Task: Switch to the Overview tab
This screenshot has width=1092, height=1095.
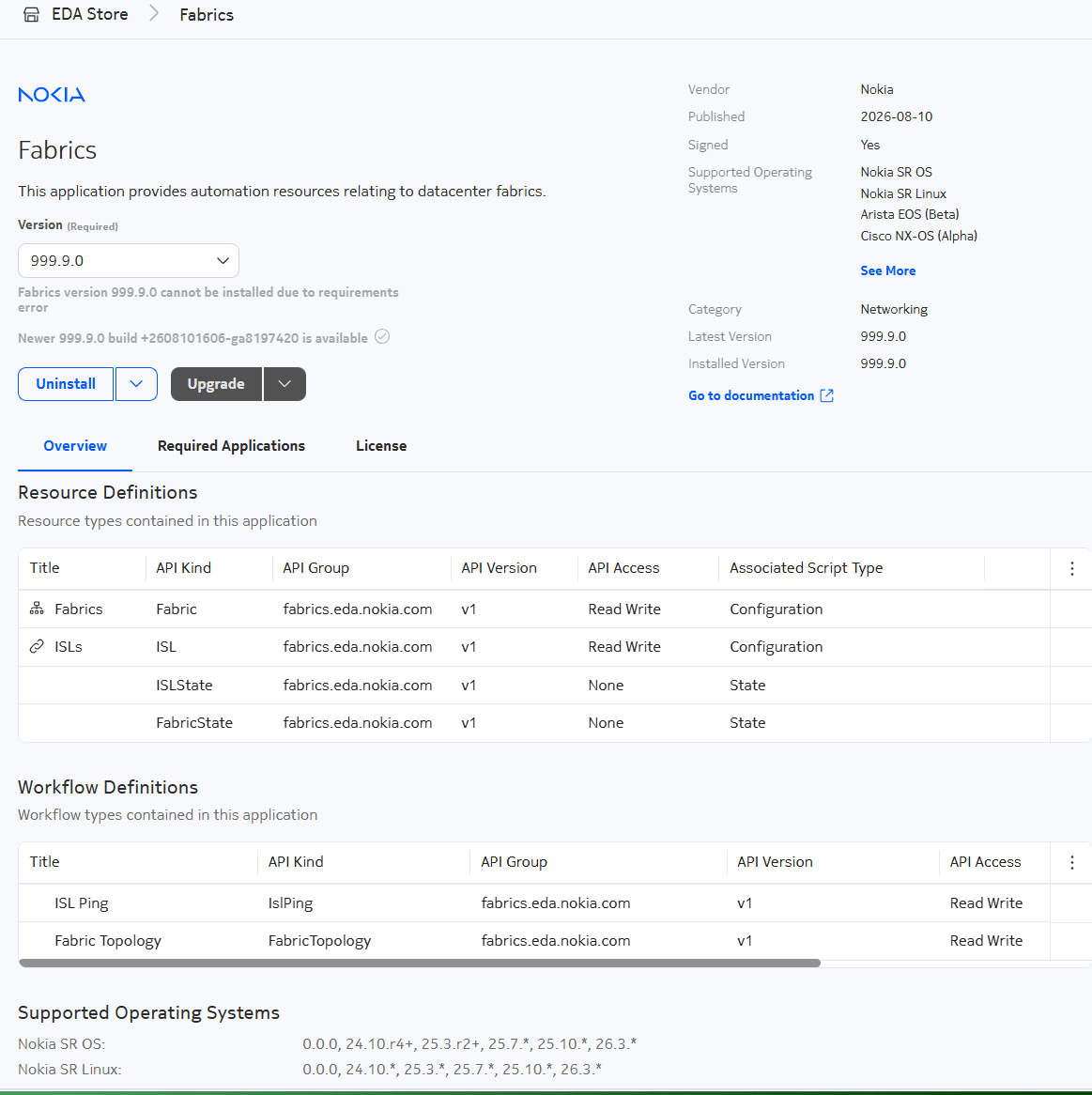Action: click(x=75, y=446)
